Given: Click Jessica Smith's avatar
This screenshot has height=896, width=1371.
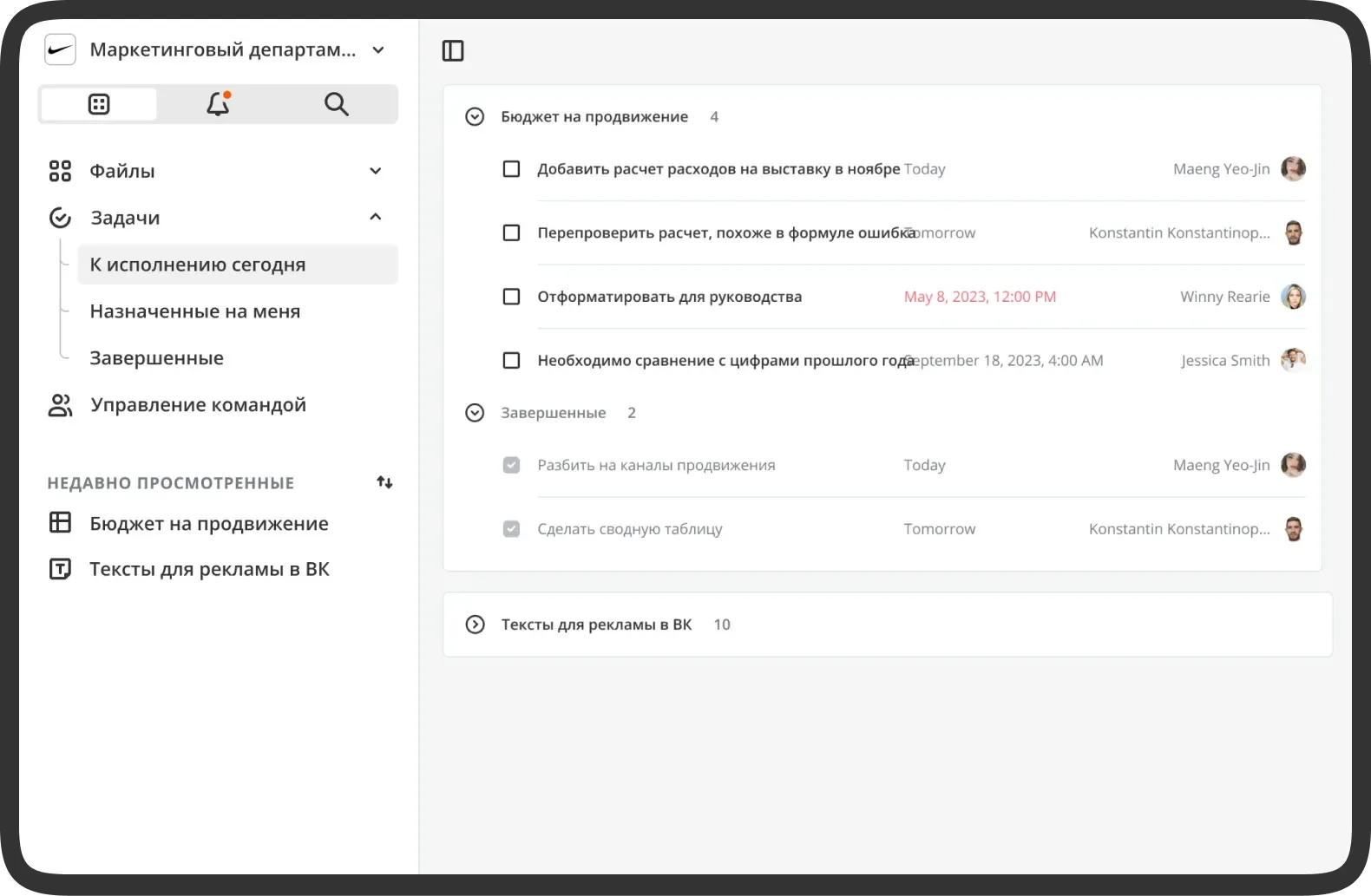Looking at the screenshot, I should click(x=1293, y=360).
